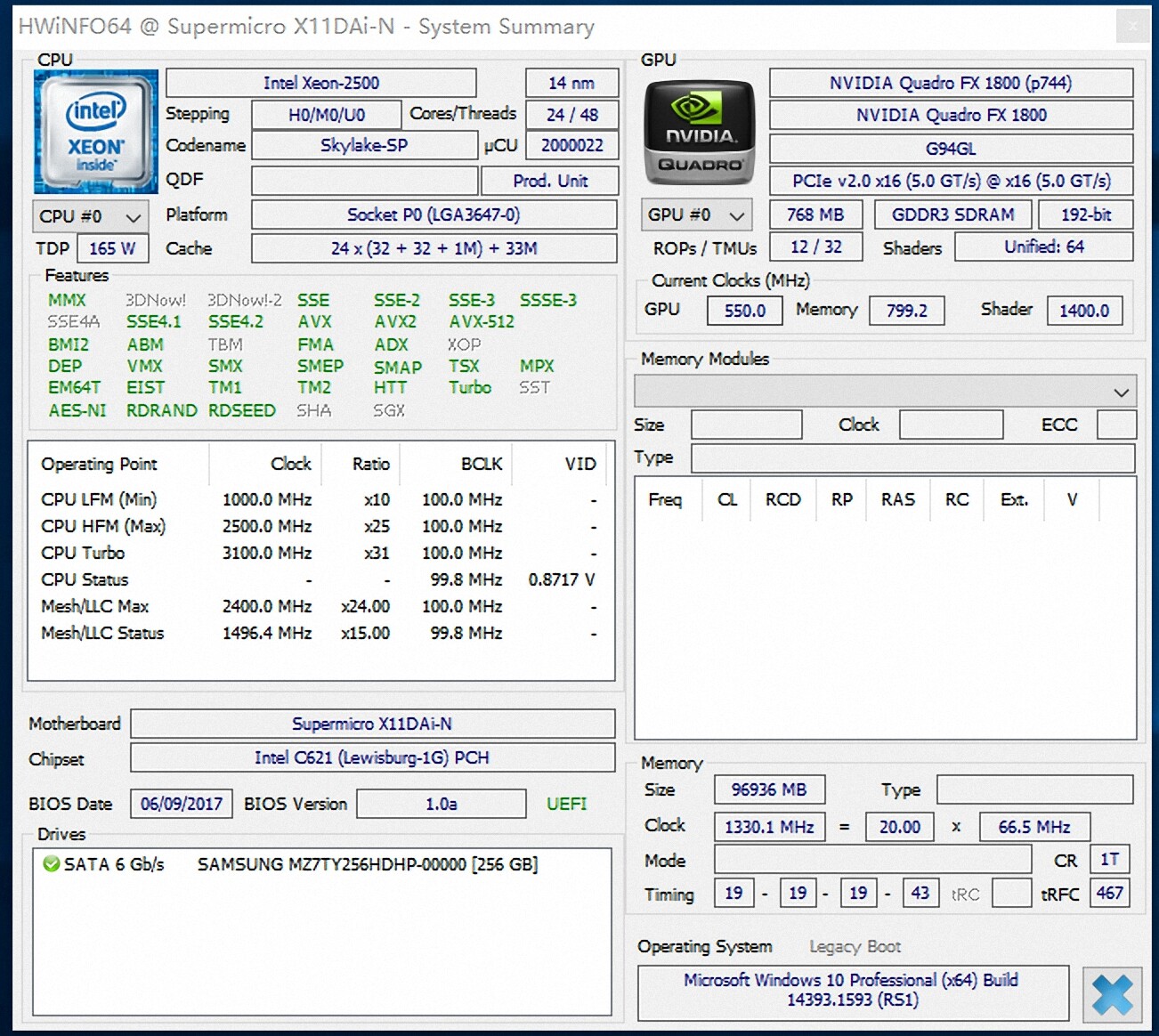Screen dimensions: 1159x1036
Task: Click the G94GL GPU codename field
Action: [951, 149]
